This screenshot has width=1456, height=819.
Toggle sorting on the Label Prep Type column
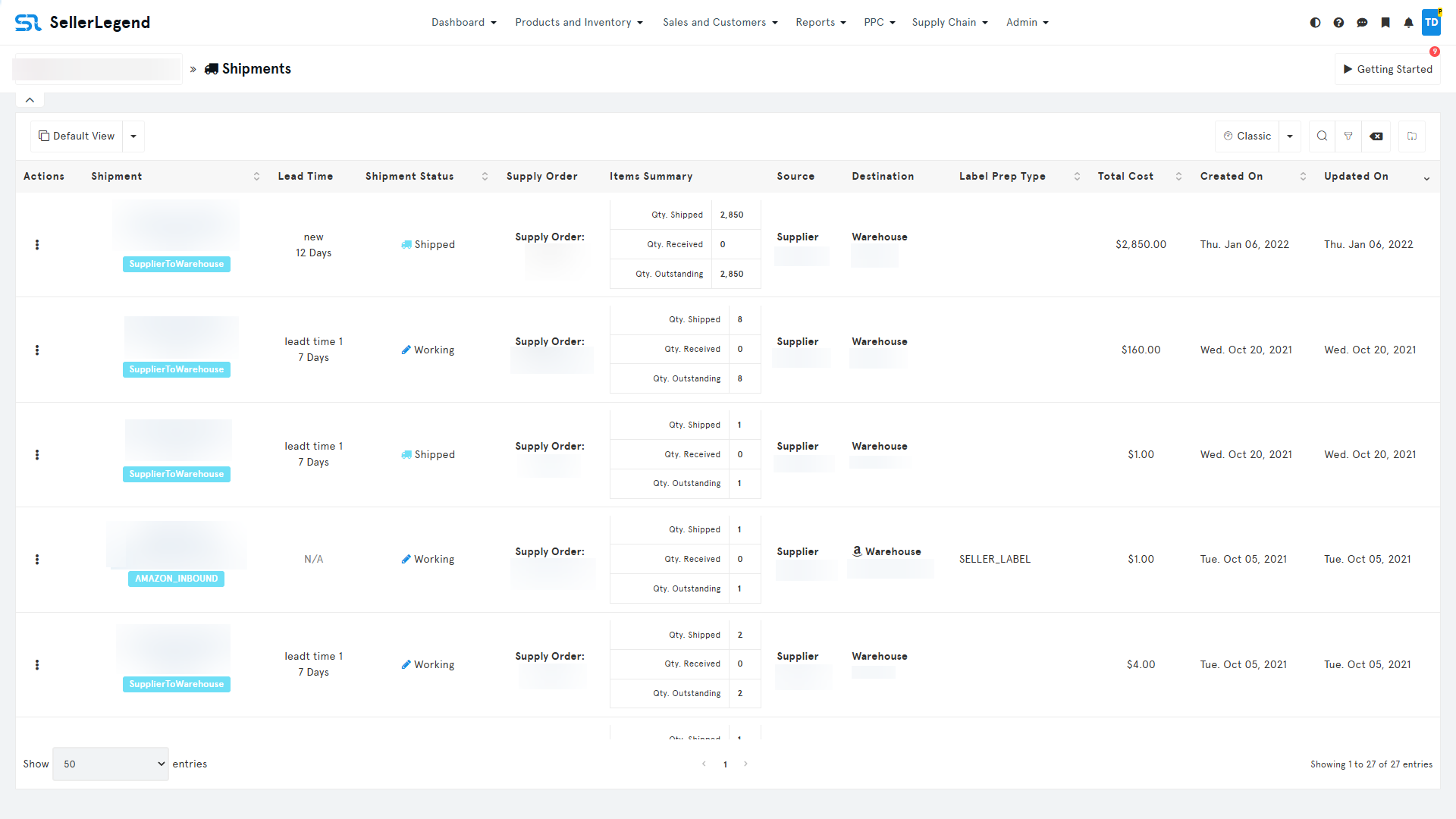1078,176
